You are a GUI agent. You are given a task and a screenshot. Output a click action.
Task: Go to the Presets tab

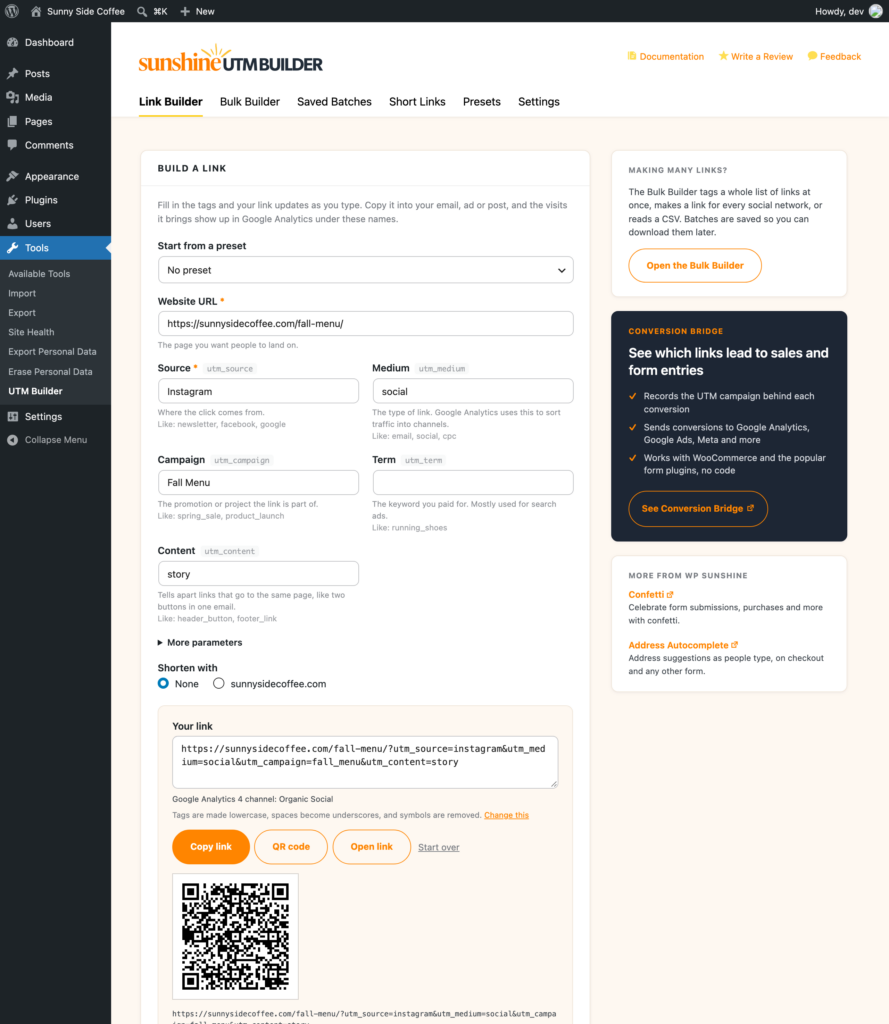(481, 102)
